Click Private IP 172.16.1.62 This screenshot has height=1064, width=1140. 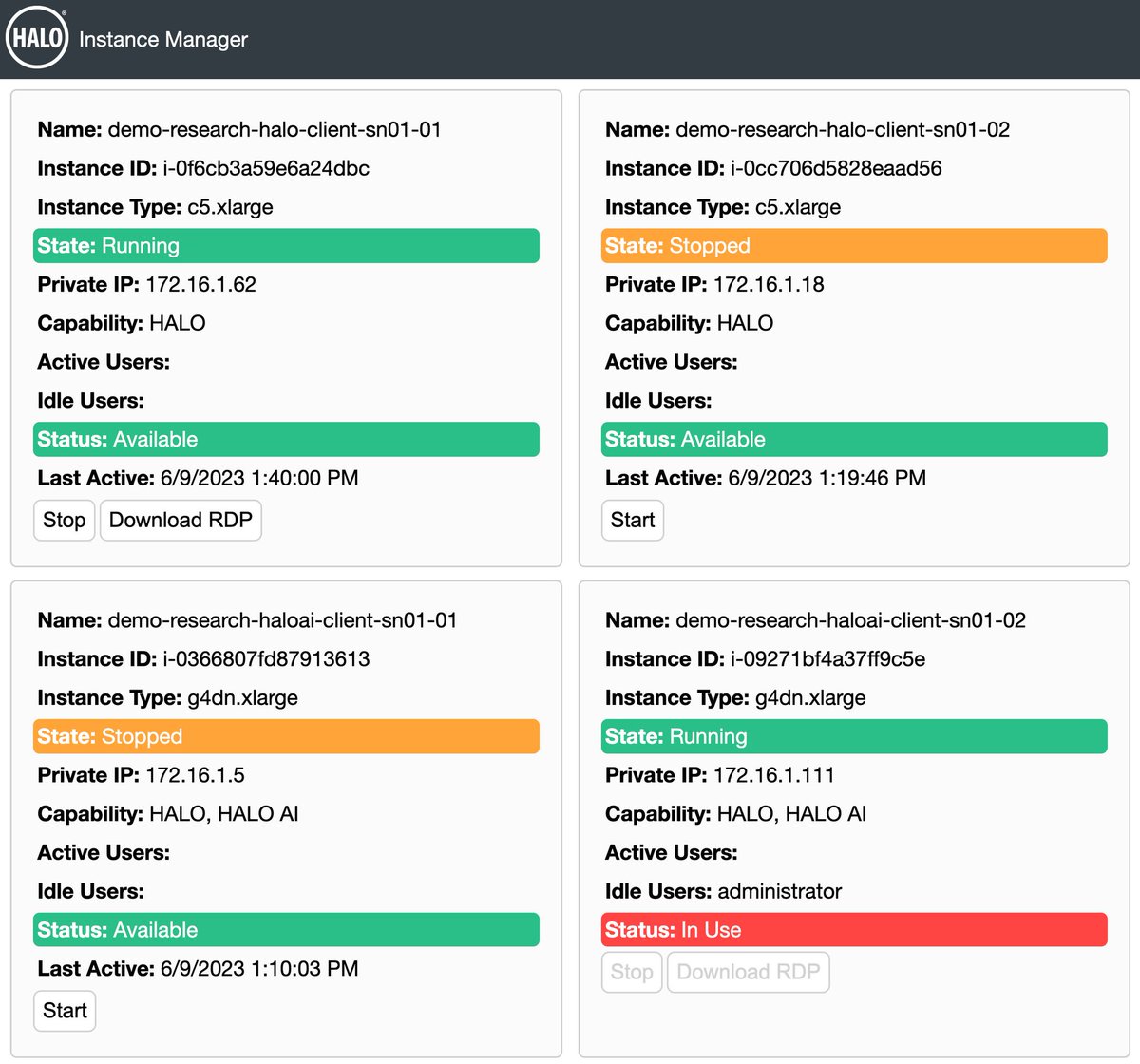146,285
